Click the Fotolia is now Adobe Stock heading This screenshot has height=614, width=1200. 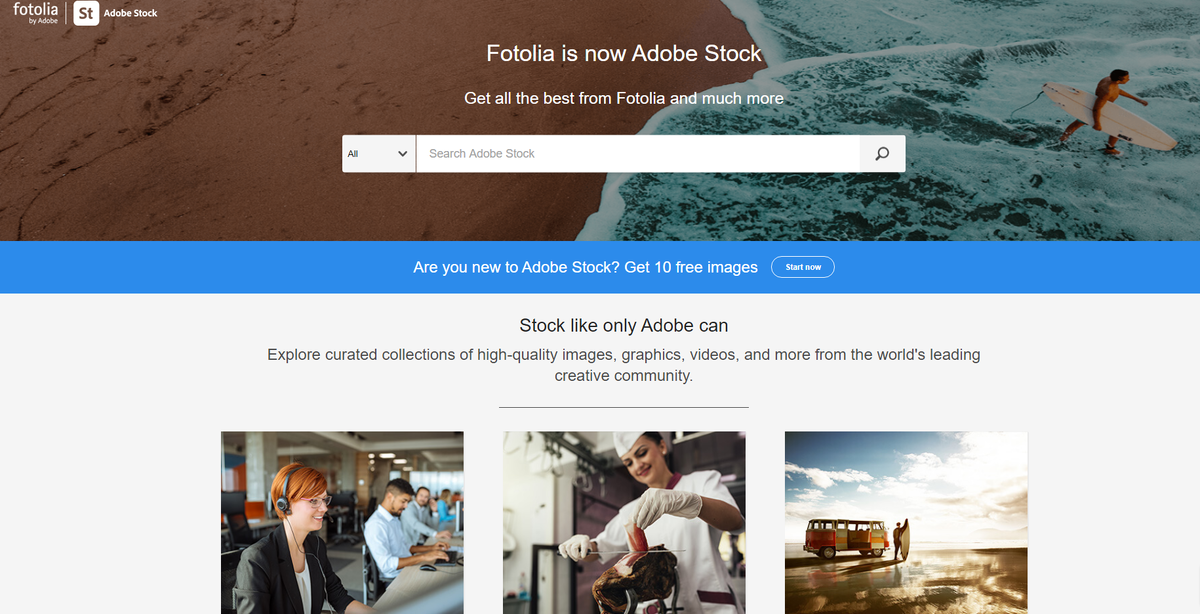point(624,53)
